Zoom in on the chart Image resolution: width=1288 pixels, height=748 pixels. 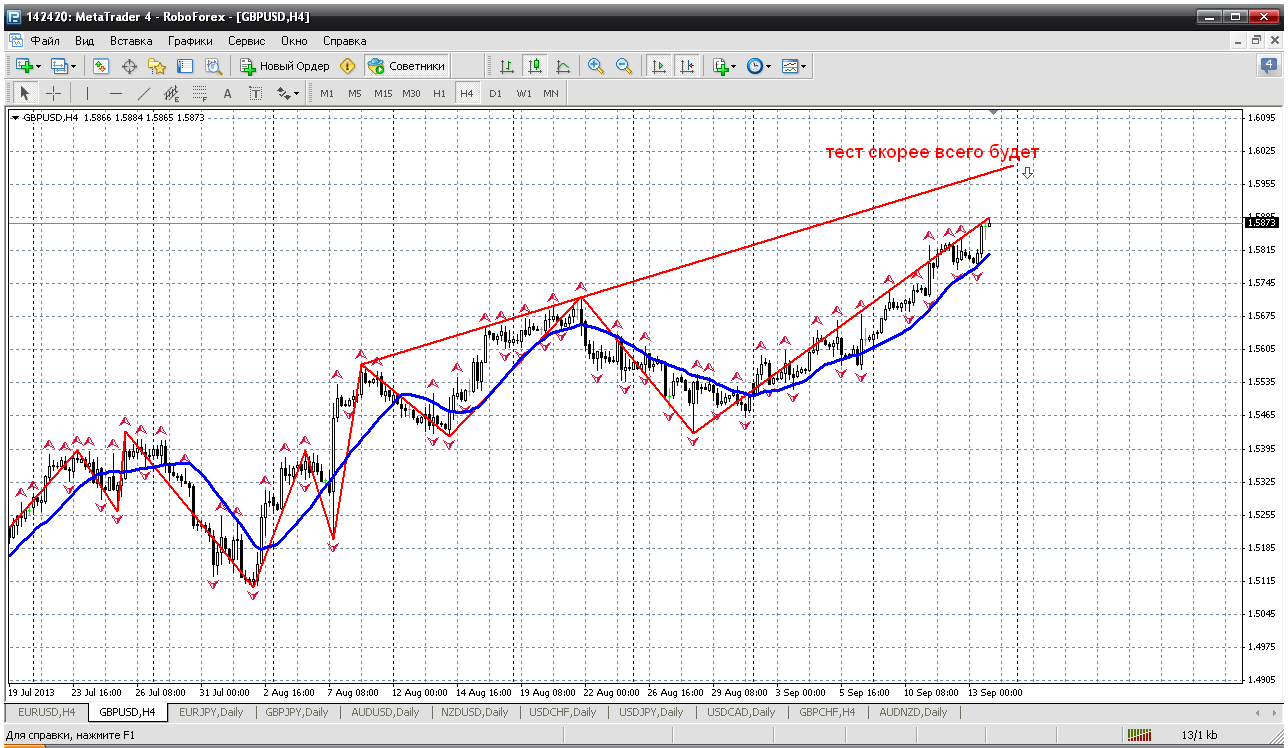click(596, 66)
